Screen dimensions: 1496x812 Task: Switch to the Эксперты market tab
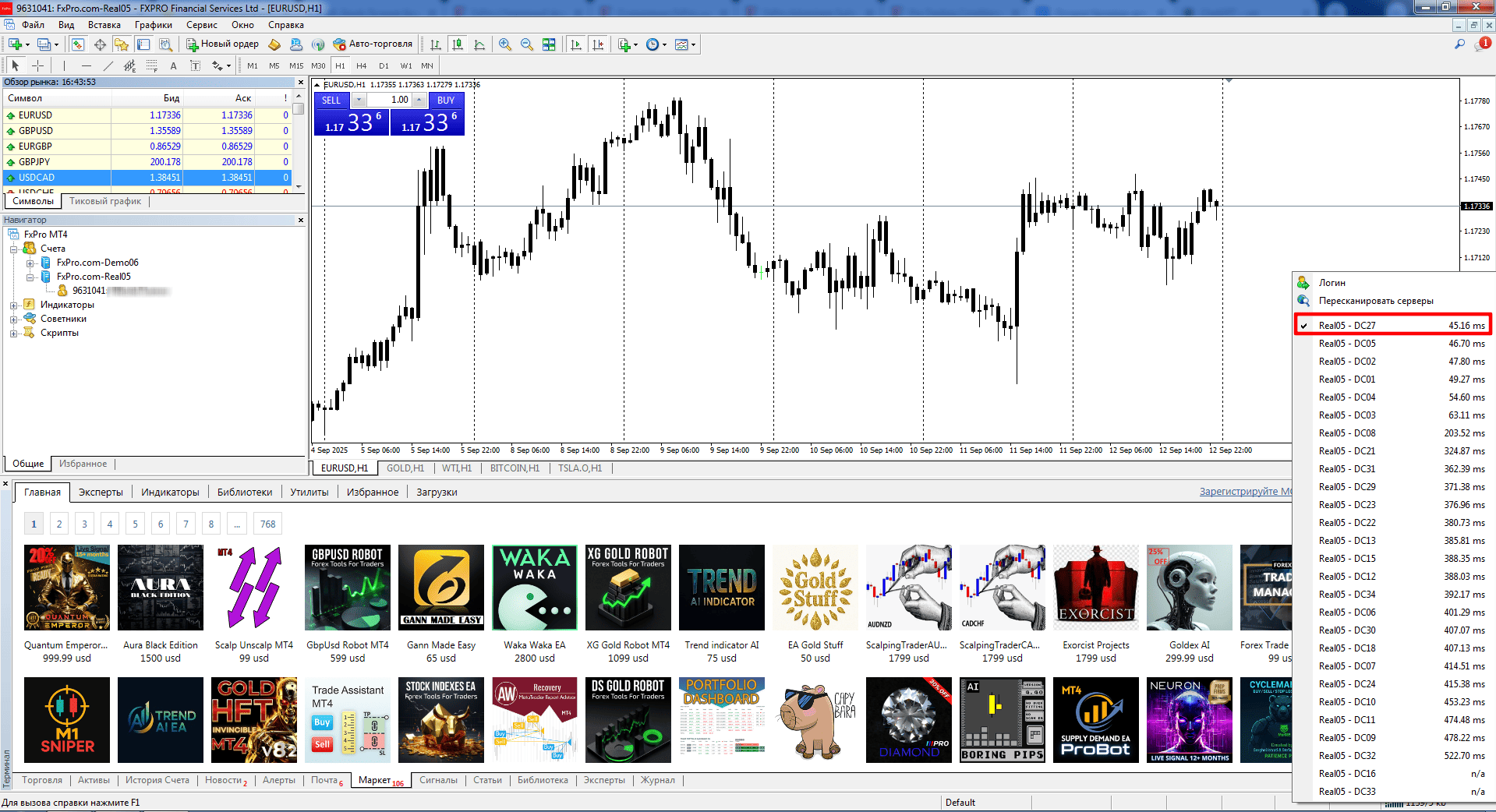click(101, 492)
